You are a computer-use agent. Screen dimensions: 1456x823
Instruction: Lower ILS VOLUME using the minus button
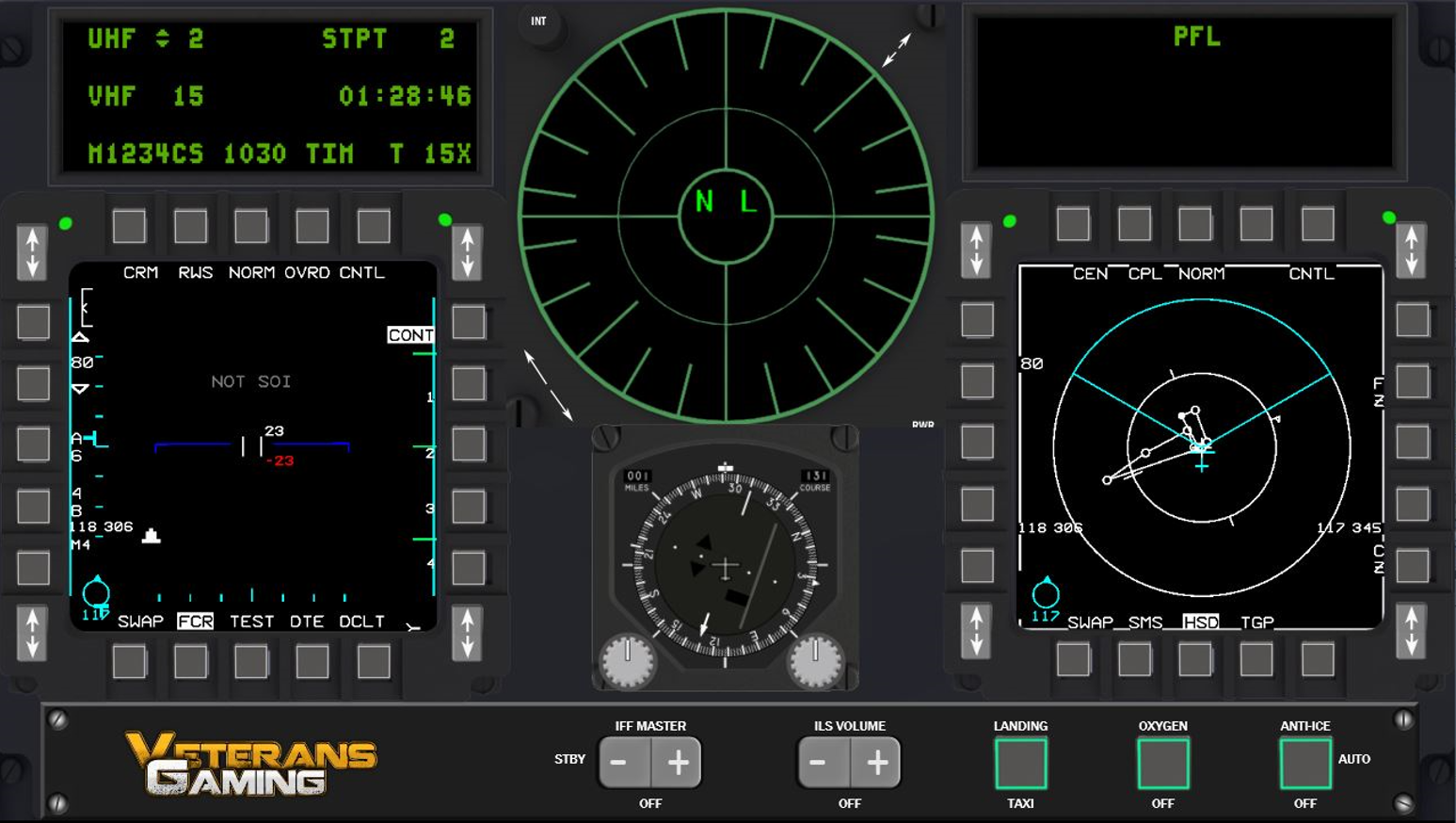pyautogui.click(x=818, y=763)
